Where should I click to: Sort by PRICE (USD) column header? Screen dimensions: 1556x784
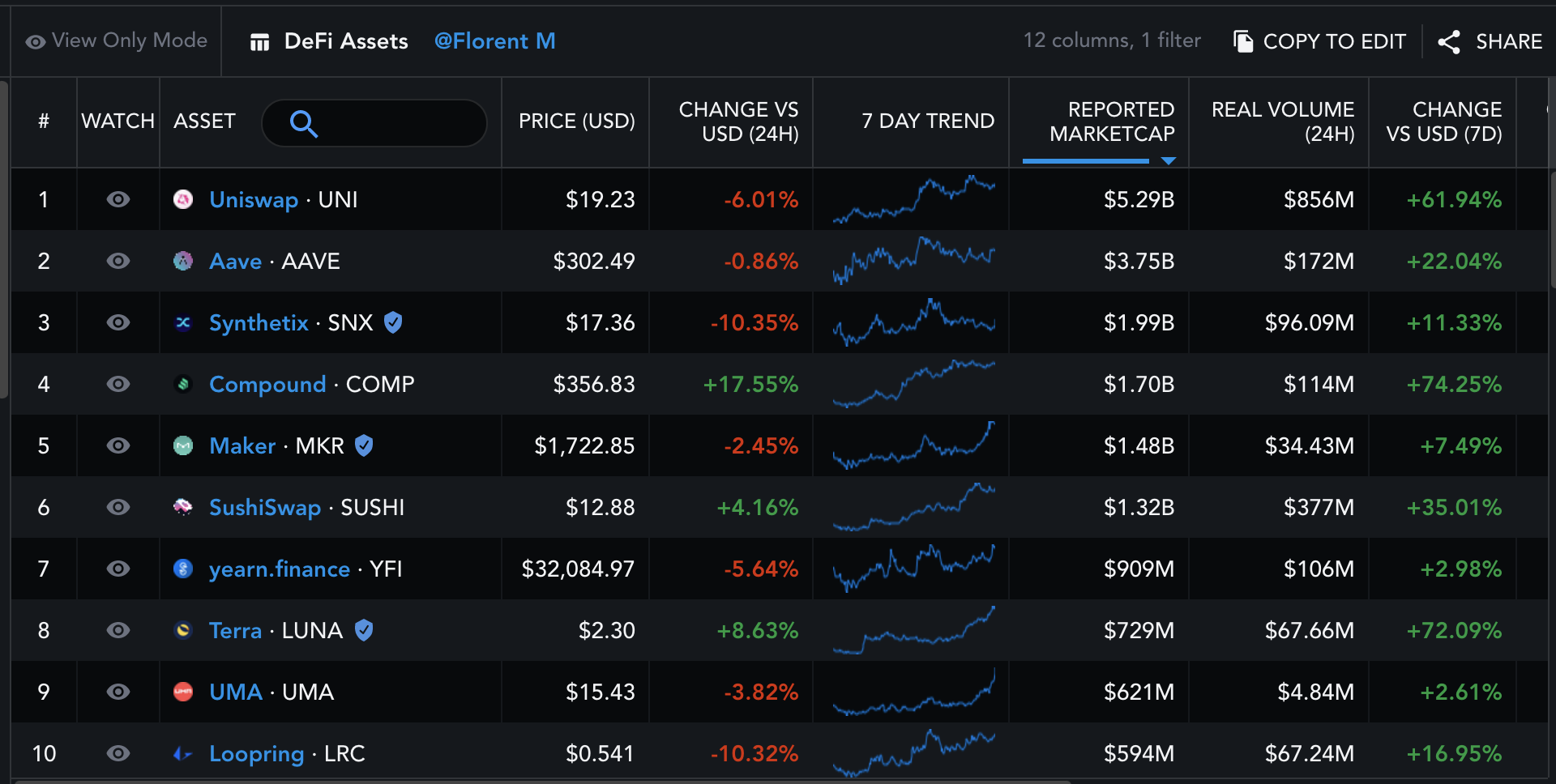576,121
